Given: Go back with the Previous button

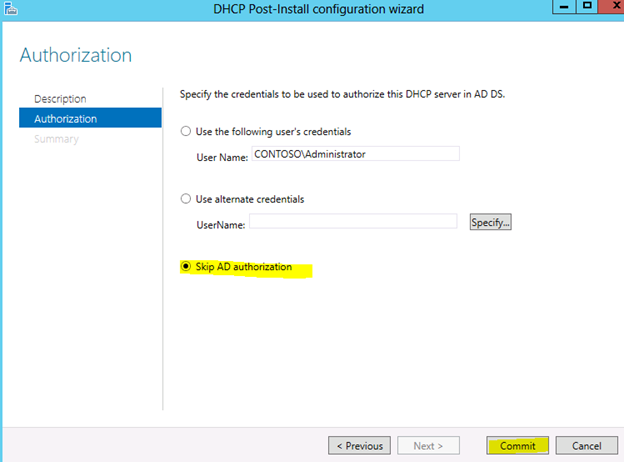Looking at the screenshot, I should (x=359, y=445).
